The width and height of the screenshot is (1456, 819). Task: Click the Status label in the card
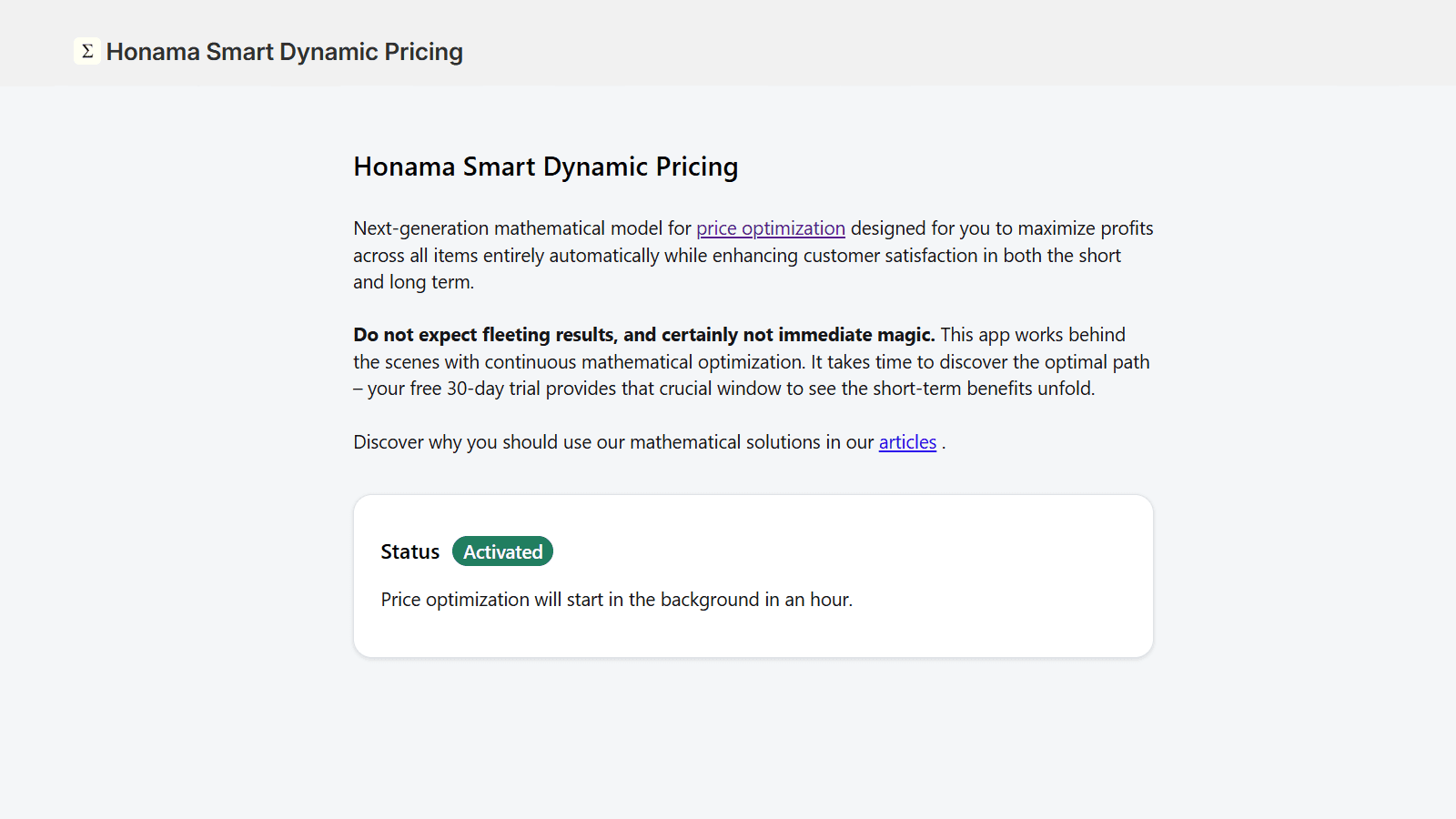pyautogui.click(x=409, y=551)
